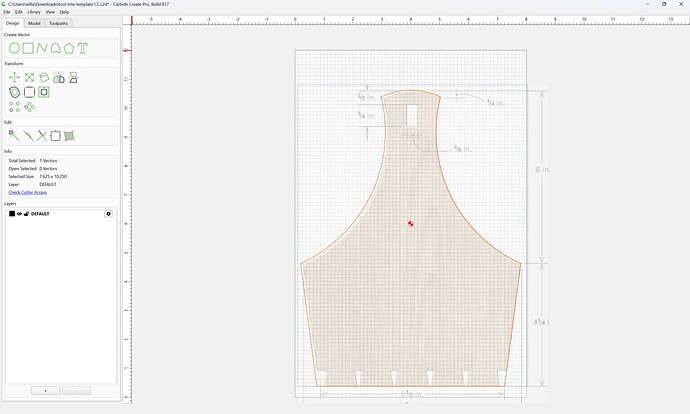Click the 6 in dimension label

542,169
